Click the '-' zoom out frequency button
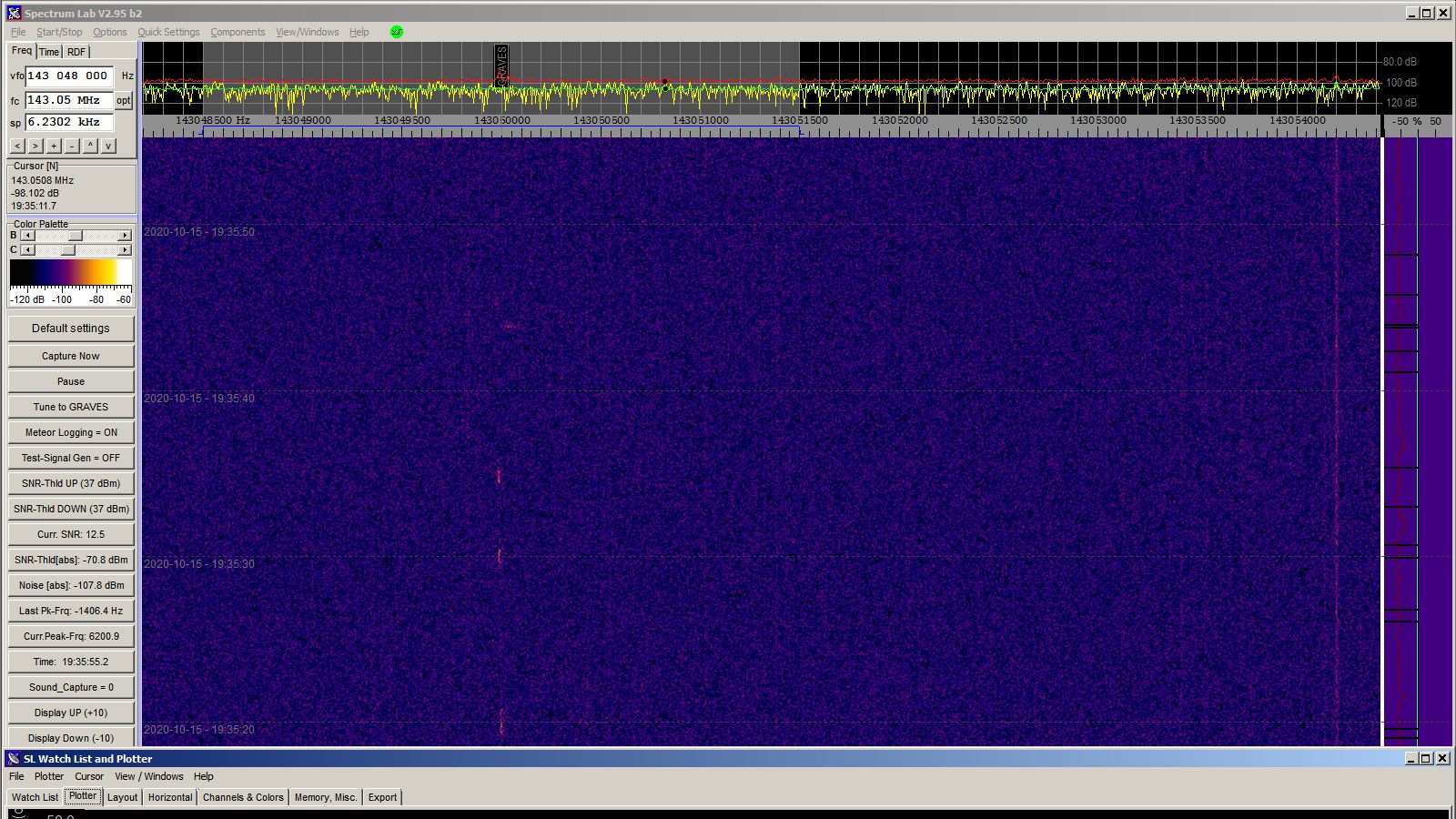 point(72,146)
